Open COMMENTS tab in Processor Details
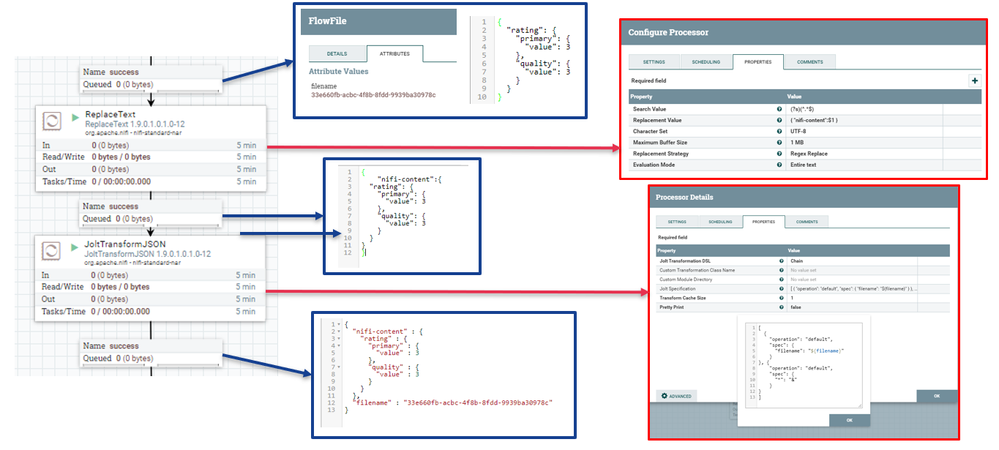 805,222
